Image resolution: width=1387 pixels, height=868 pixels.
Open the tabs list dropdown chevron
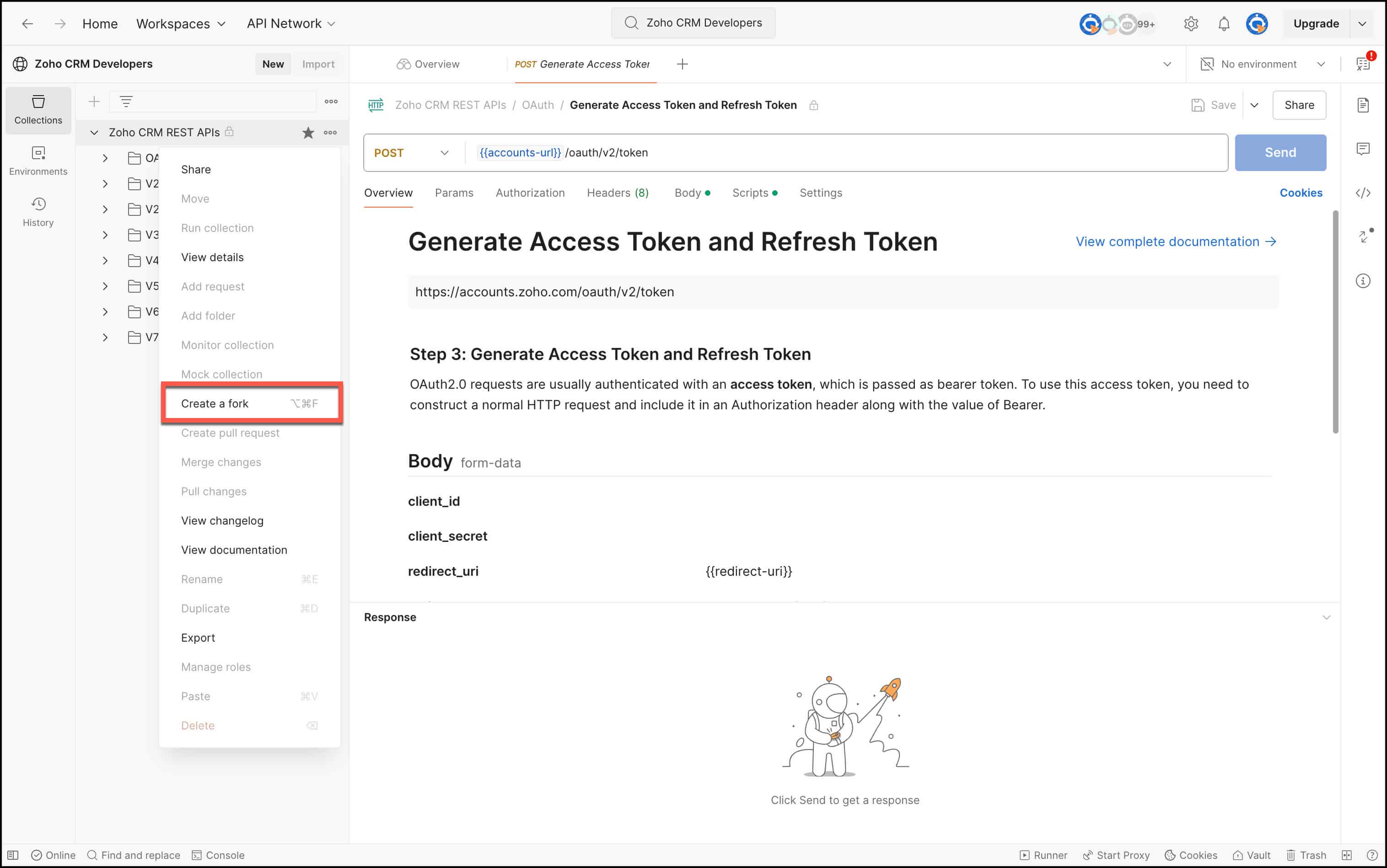tap(1167, 64)
